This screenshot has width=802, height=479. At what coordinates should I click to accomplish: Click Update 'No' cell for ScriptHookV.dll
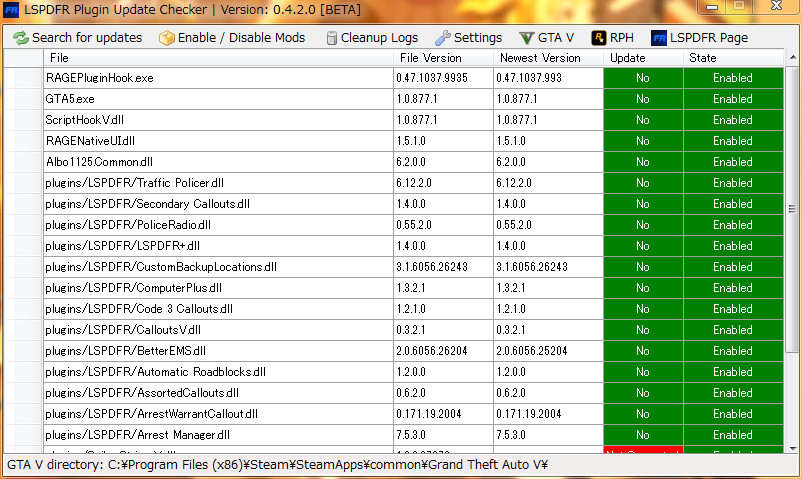pyautogui.click(x=643, y=120)
